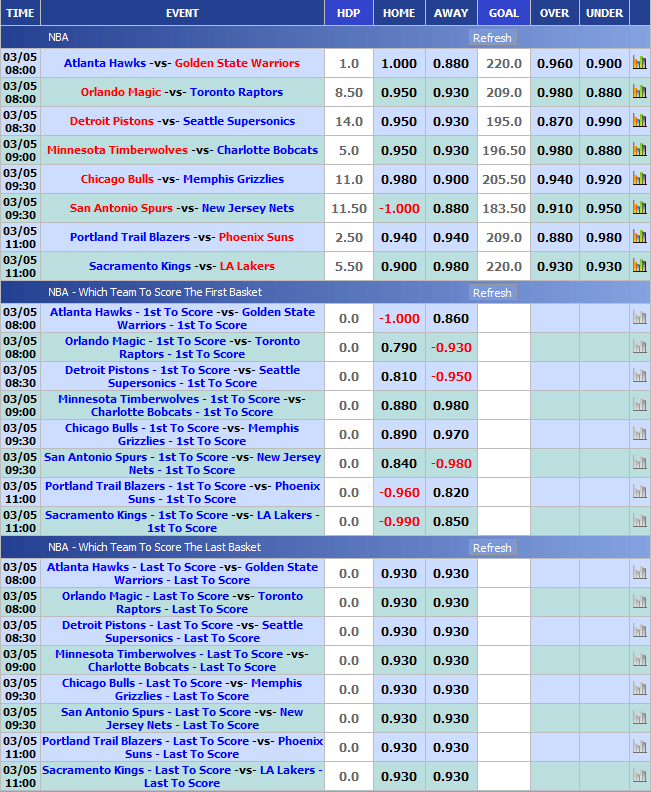Pick away odds 0.980 for LA Lakers
The image size is (651, 792).
pos(451,266)
